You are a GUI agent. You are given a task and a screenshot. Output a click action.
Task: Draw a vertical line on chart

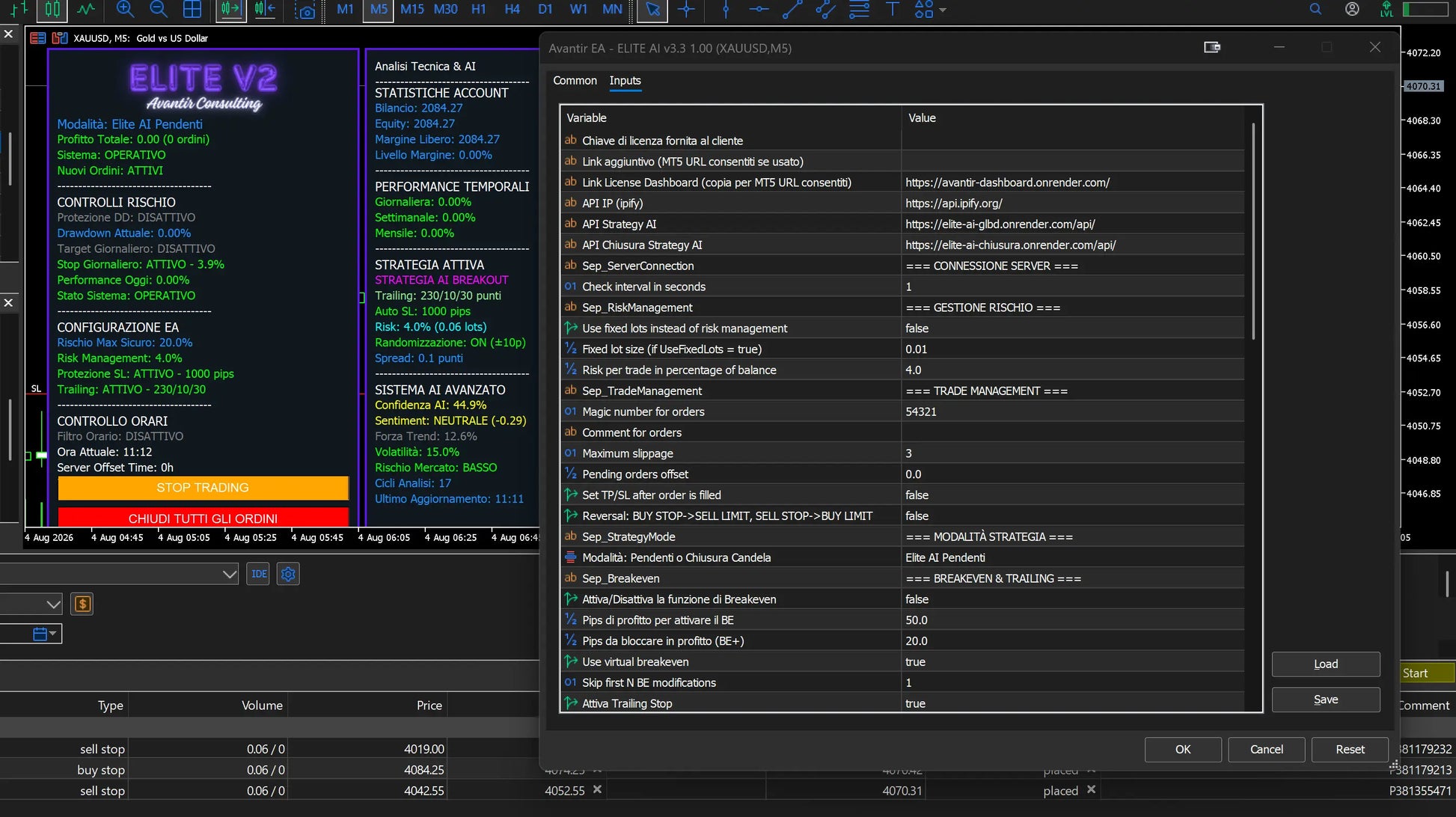(x=725, y=10)
